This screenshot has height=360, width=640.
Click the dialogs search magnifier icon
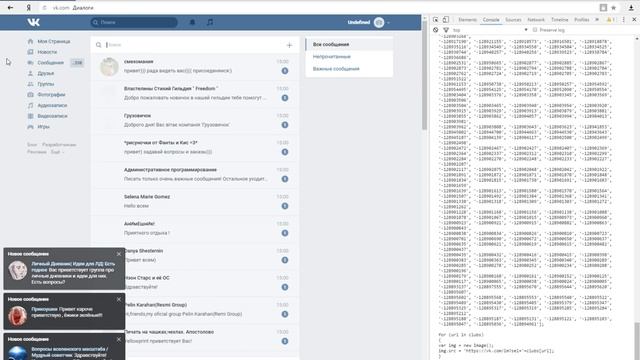pos(98,45)
